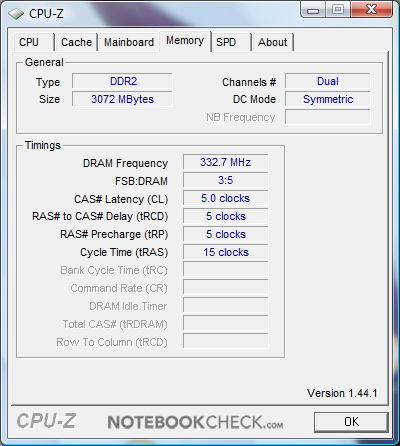Minimize the CPU-Z window

tap(312, 10)
